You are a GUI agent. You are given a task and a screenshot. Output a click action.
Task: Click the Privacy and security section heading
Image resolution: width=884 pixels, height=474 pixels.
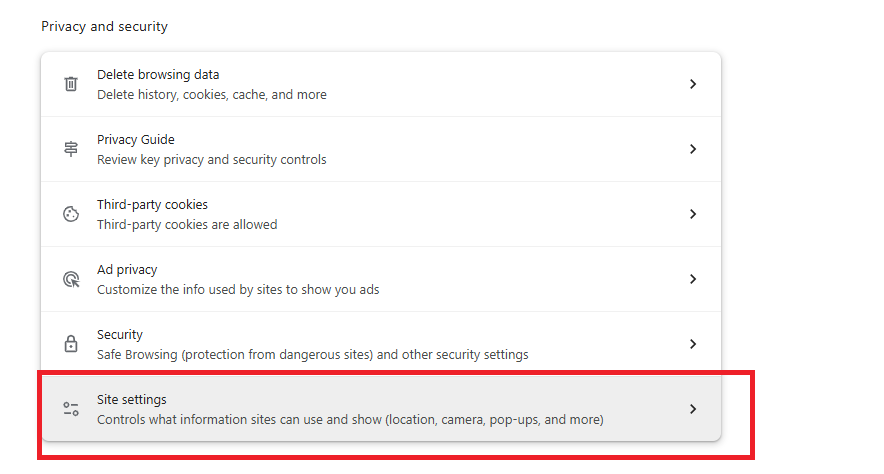click(104, 27)
